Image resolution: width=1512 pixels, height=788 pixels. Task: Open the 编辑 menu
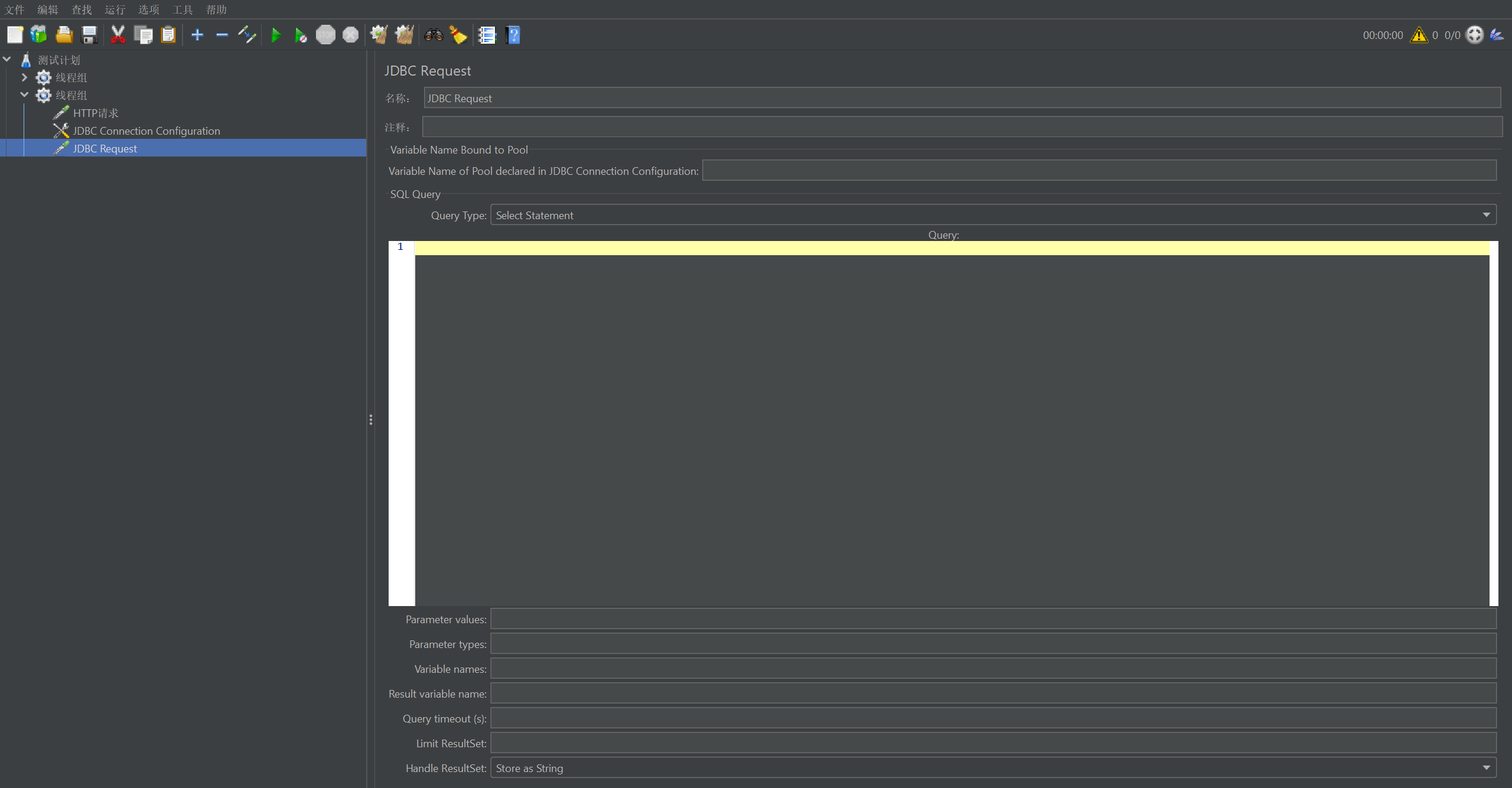point(48,9)
